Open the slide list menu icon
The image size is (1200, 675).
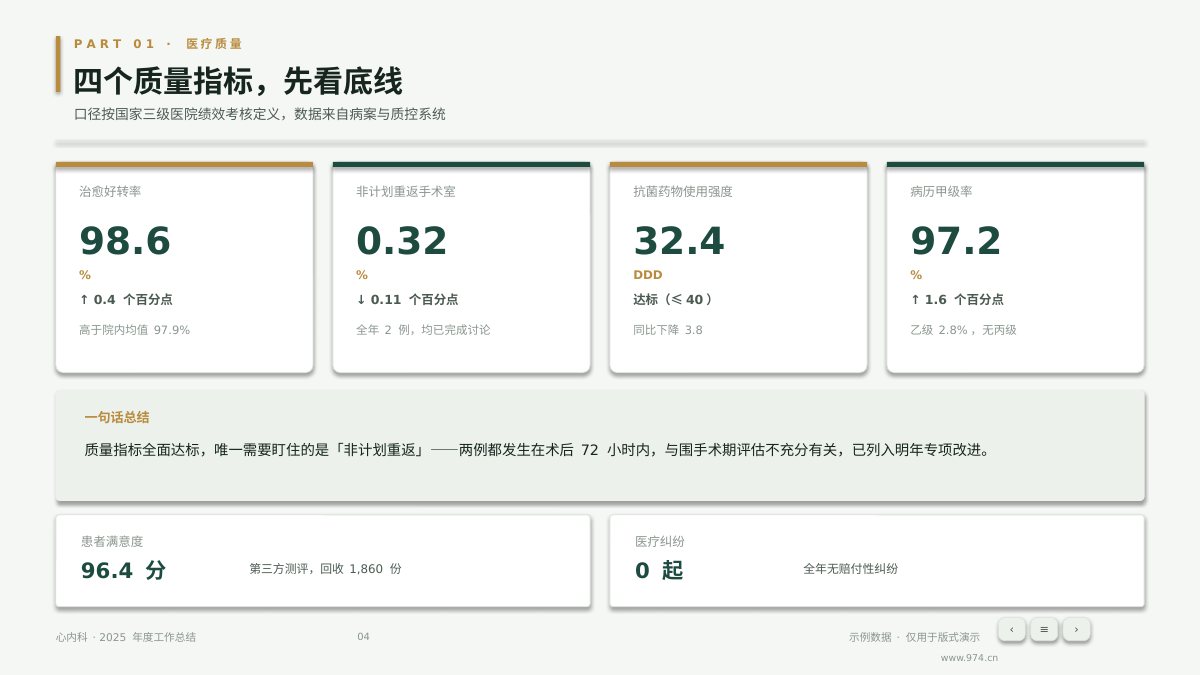click(x=1044, y=629)
